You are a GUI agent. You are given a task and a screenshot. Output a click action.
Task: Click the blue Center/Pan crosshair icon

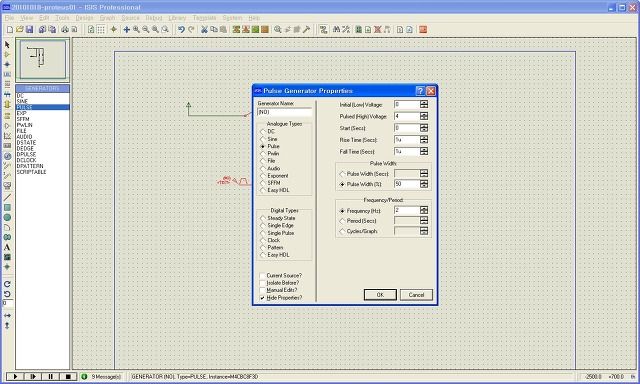[127, 29]
